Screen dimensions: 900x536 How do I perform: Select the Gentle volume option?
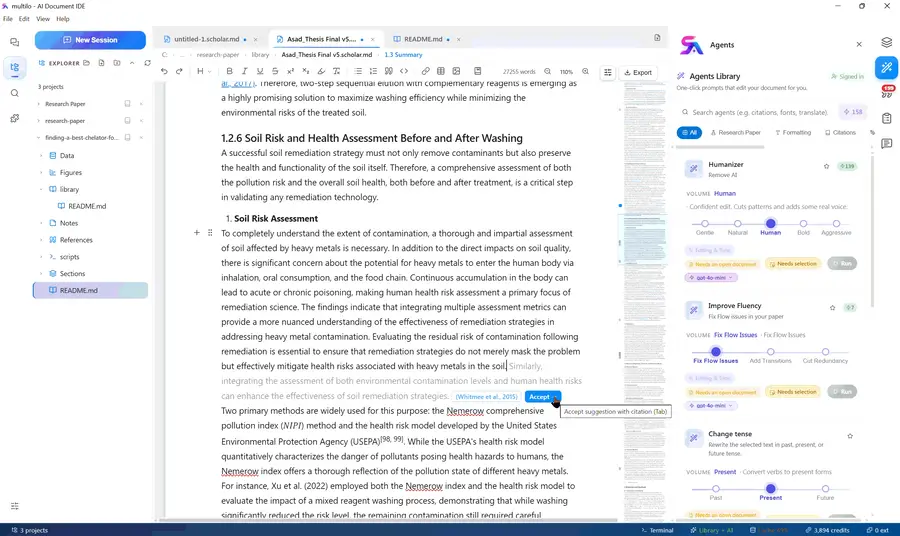[x=705, y=224]
